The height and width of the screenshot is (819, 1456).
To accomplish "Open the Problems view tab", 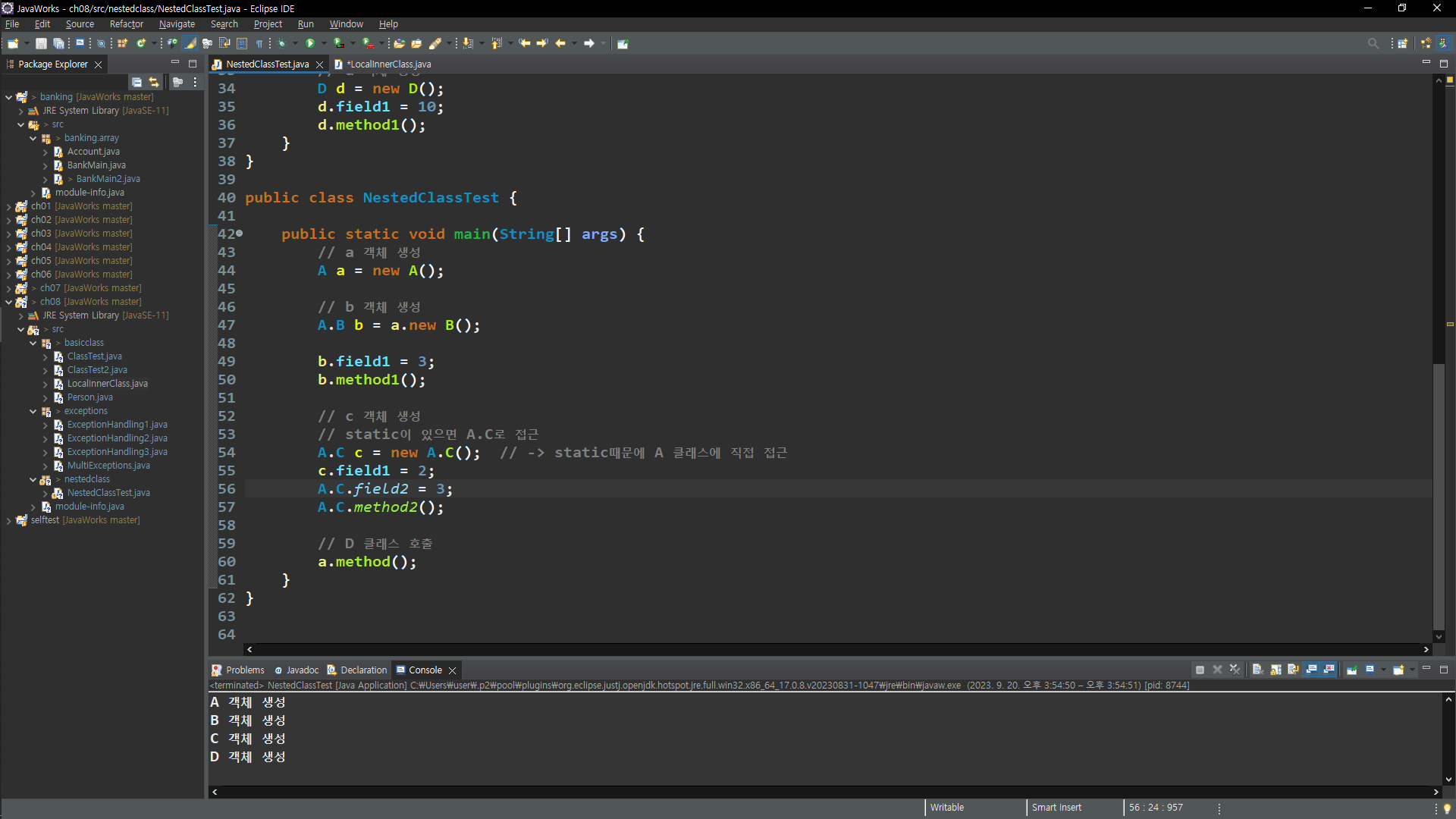I will (x=244, y=670).
